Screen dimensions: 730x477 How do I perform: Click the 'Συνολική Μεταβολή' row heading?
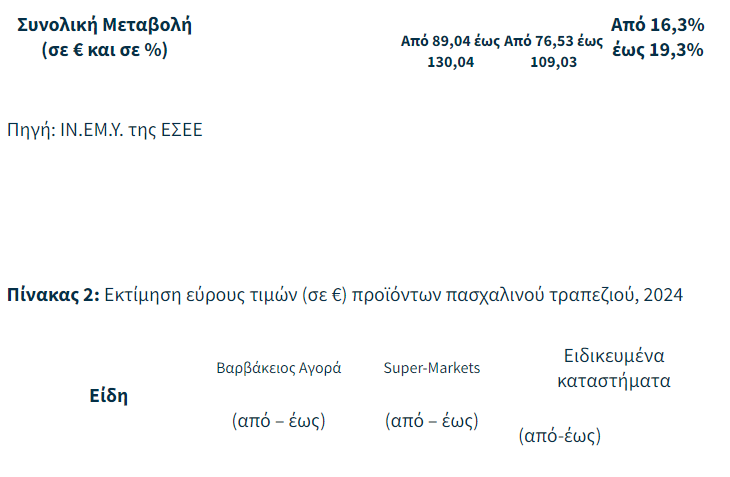(x=104, y=24)
